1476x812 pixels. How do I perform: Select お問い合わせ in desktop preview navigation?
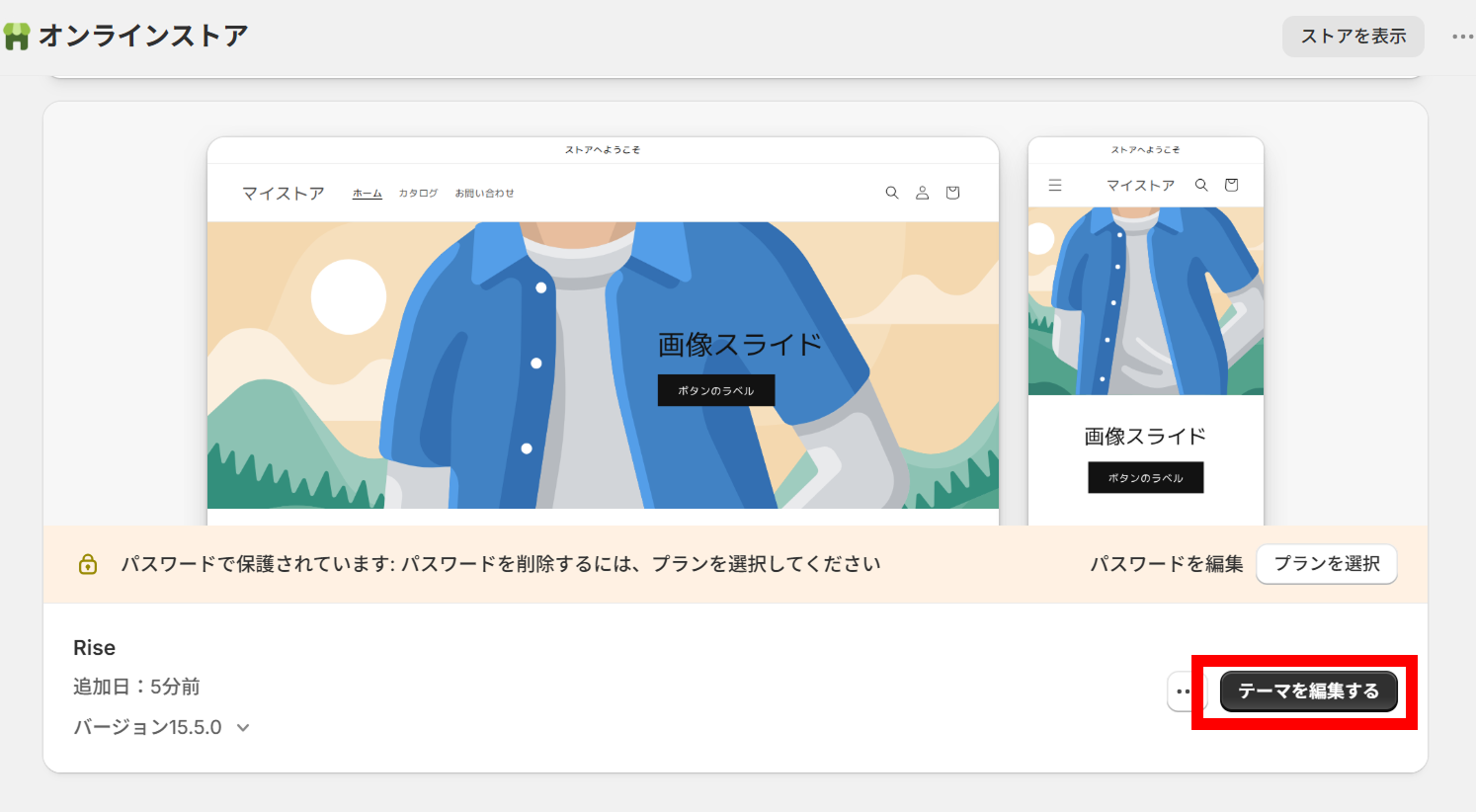pyautogui.click(x=484, y=194)
